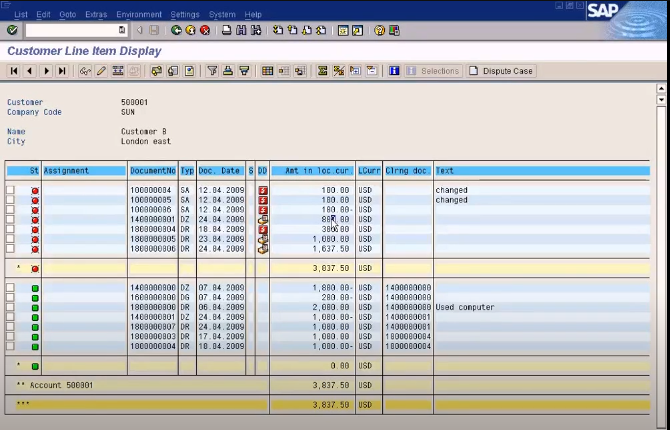Tick checkbox for open DZ 800.00 row
The height and width of the screenshot is (430, 670).
(x=10, y=219)
